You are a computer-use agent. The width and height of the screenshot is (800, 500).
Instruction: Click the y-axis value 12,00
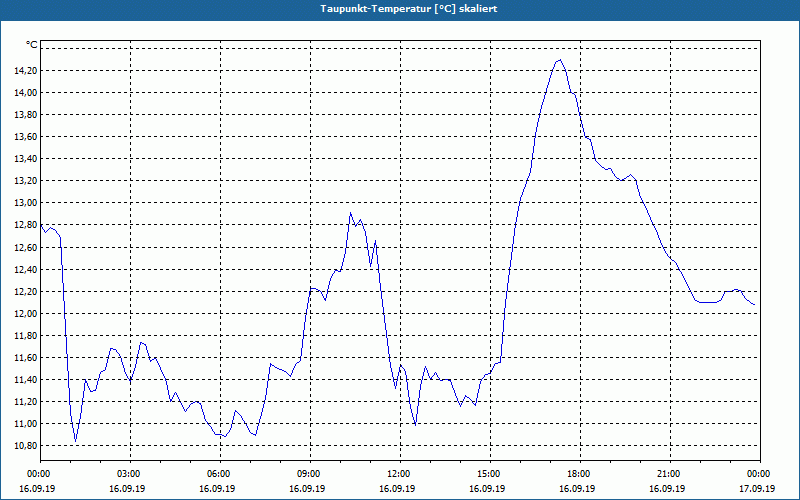(27, 313)
